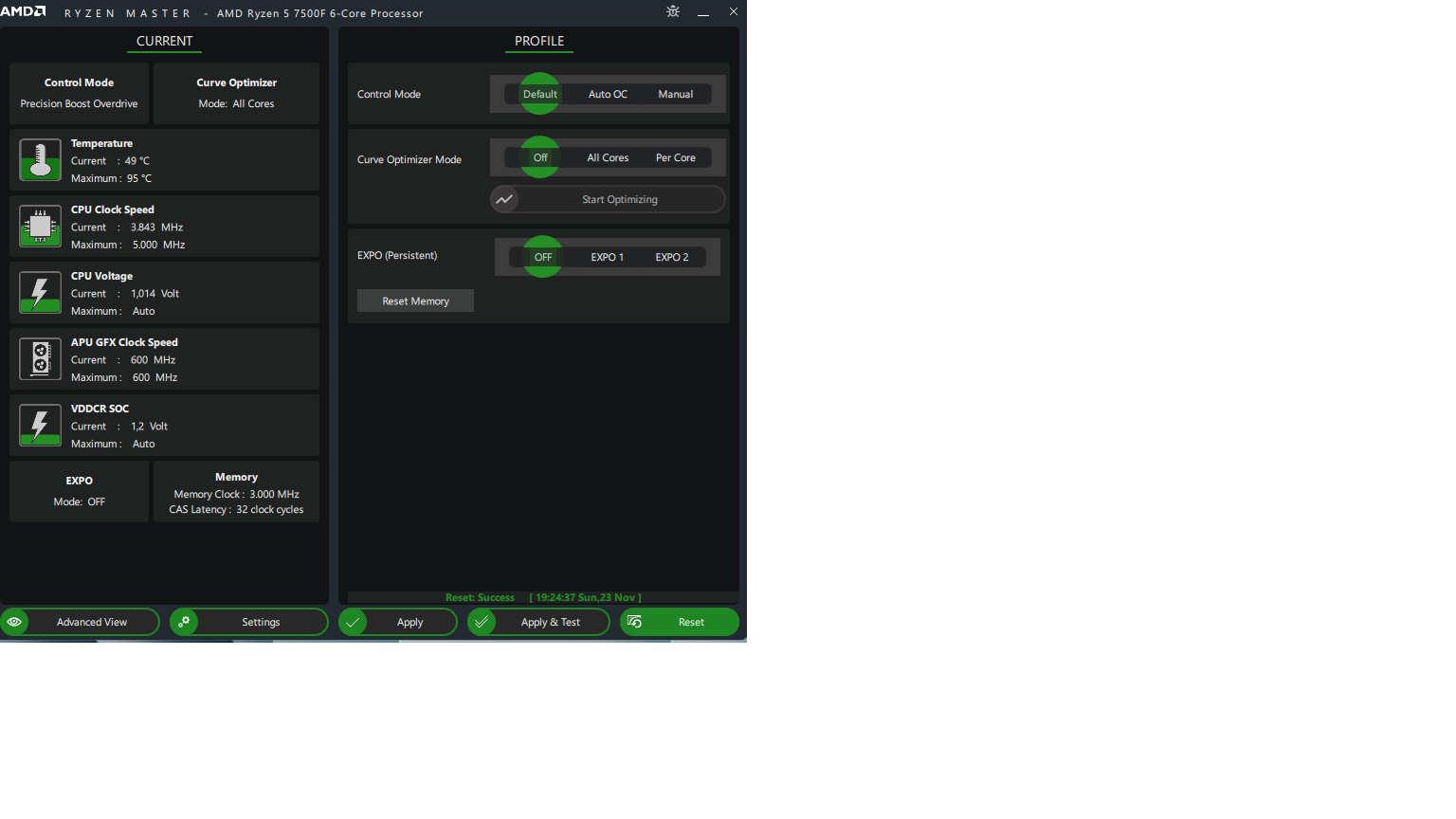1456x819 pixels.
Task: Click the Curve Optimizer Mode label
Action: point(409,159)
